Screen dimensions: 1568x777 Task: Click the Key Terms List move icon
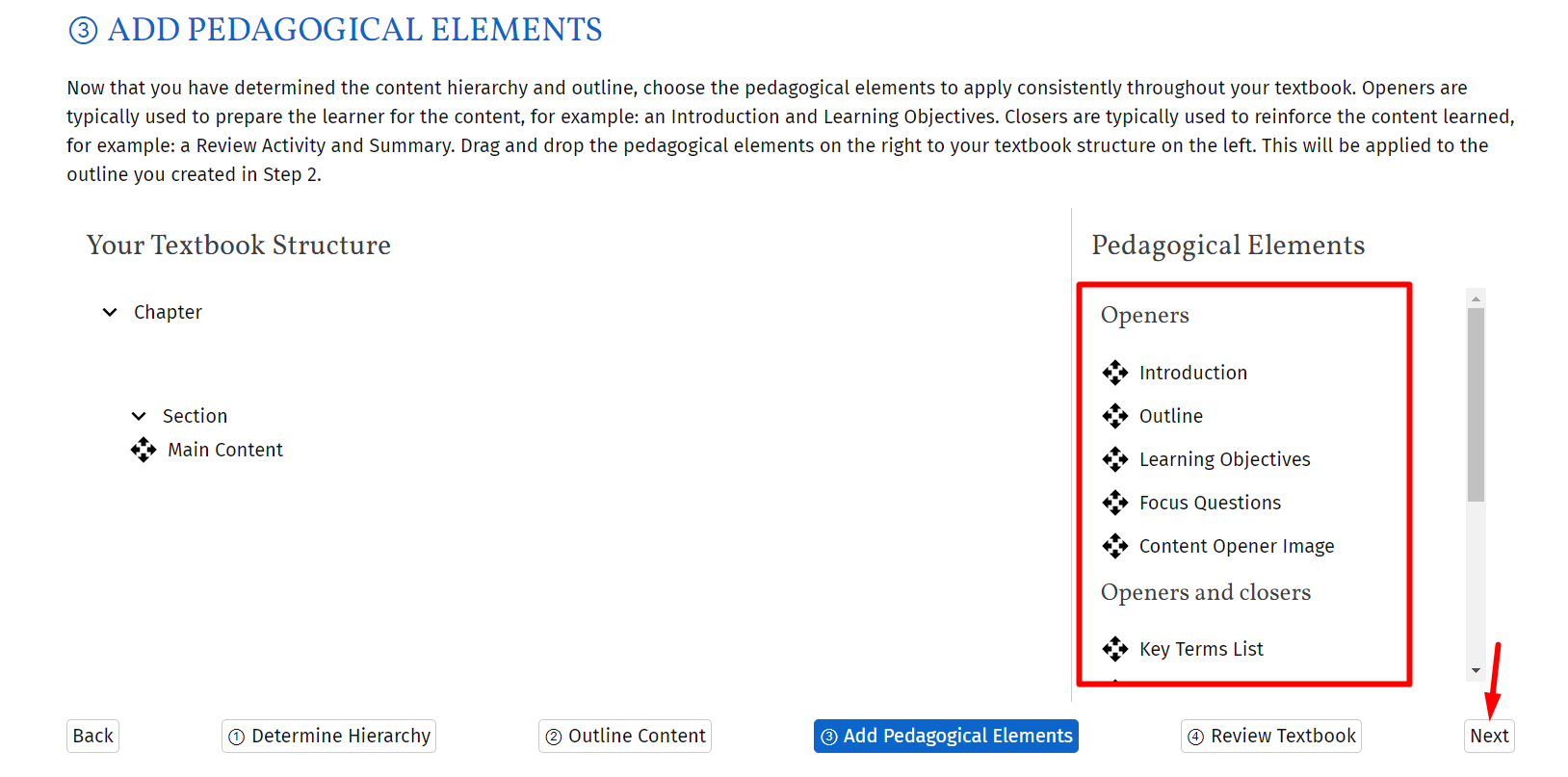[1114, 649]
